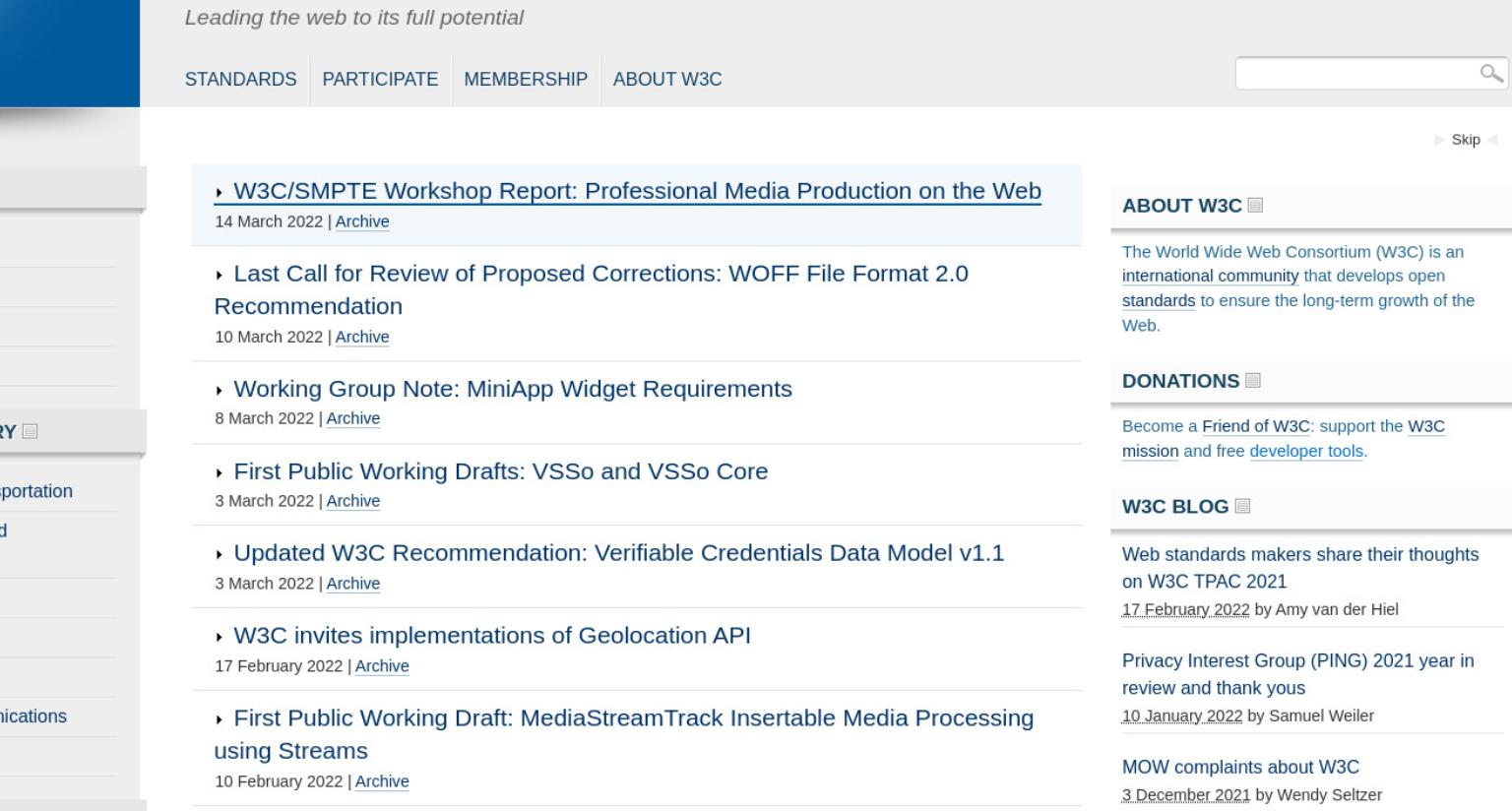Open MOW complaints about W3C post
Viewport: 1512px width, 811px height.
pos(1240,767)
